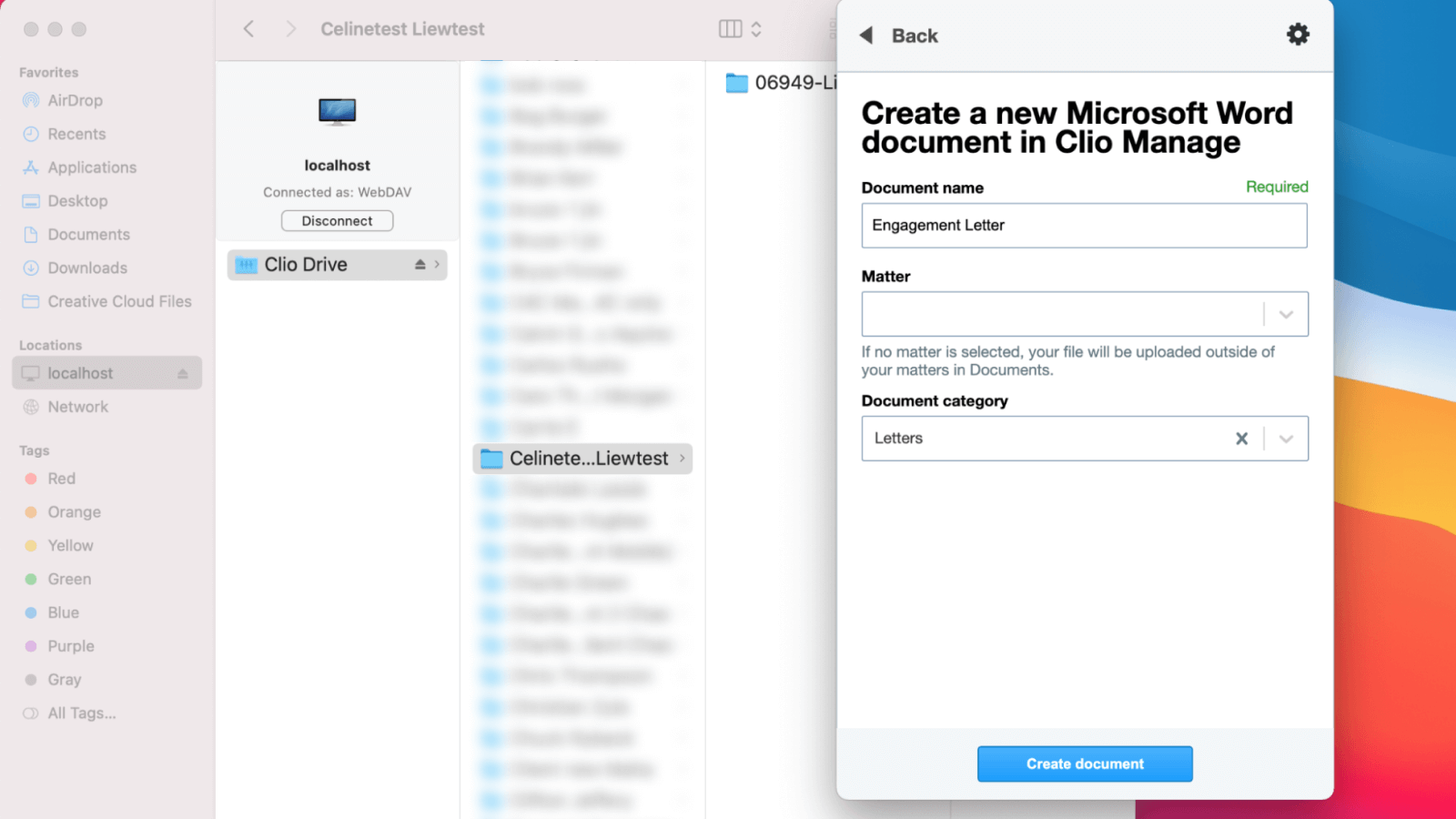Select the Yellow tag
This screenshot has height=819, width=1456.
point(70,546)
